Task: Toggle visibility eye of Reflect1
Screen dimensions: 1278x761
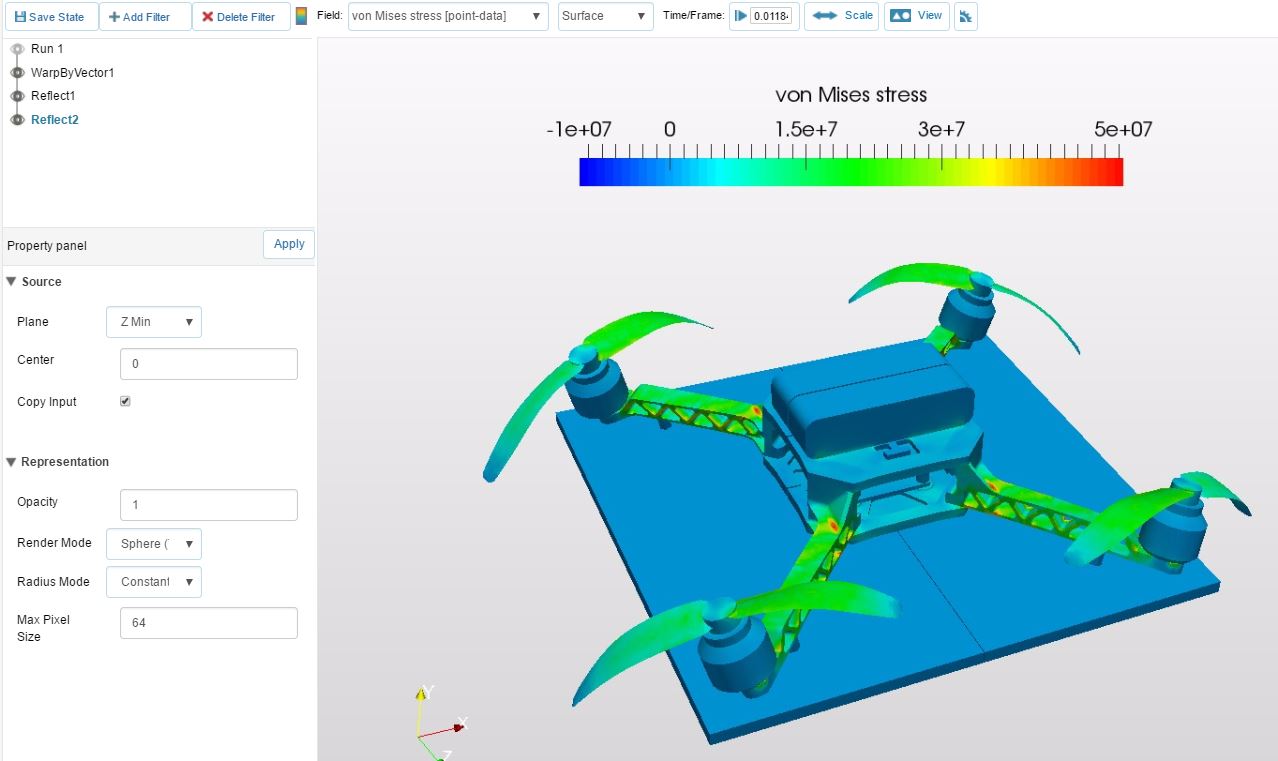Action: click(17, 96)
